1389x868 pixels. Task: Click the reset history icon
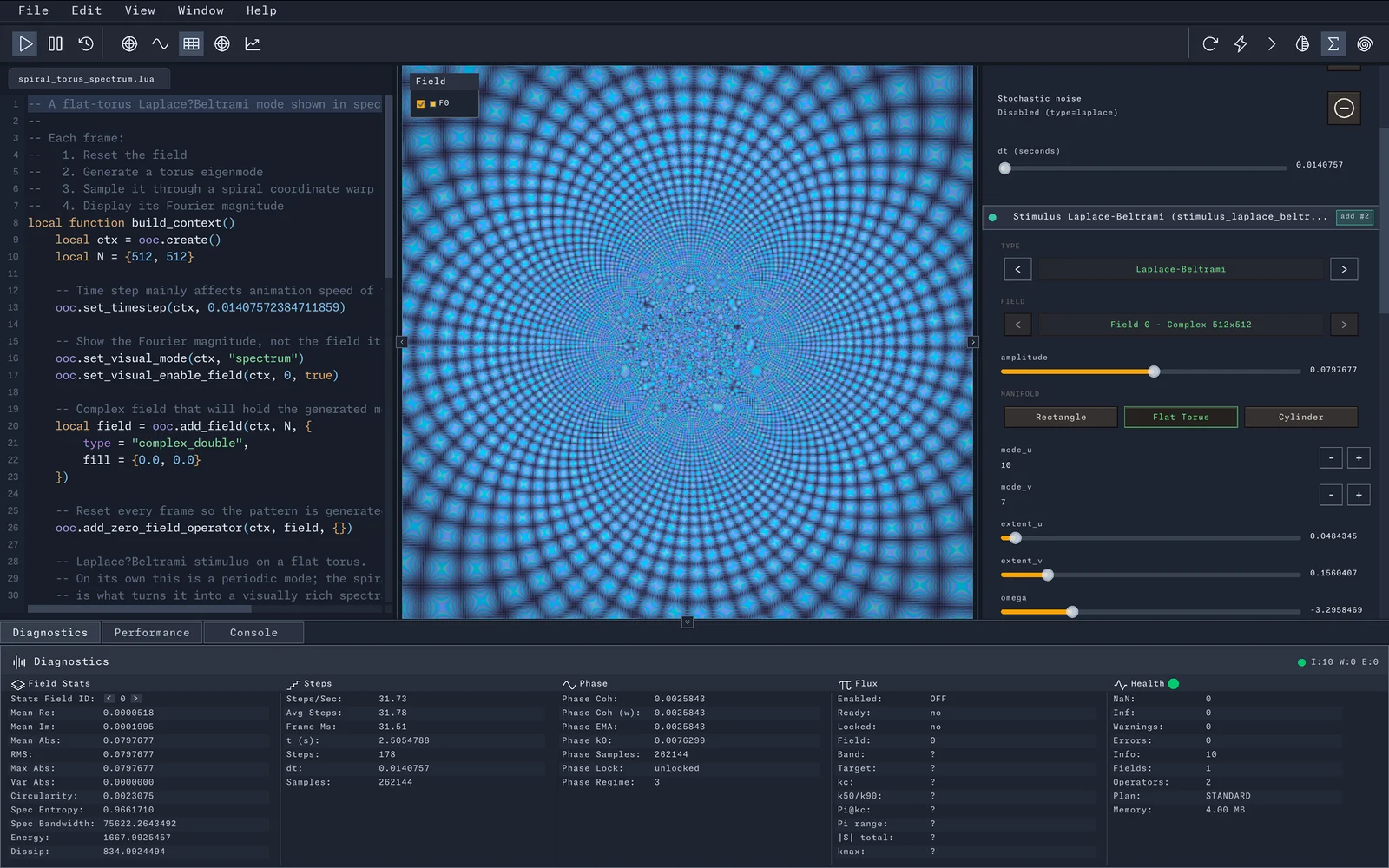click(x=86, y=43)
